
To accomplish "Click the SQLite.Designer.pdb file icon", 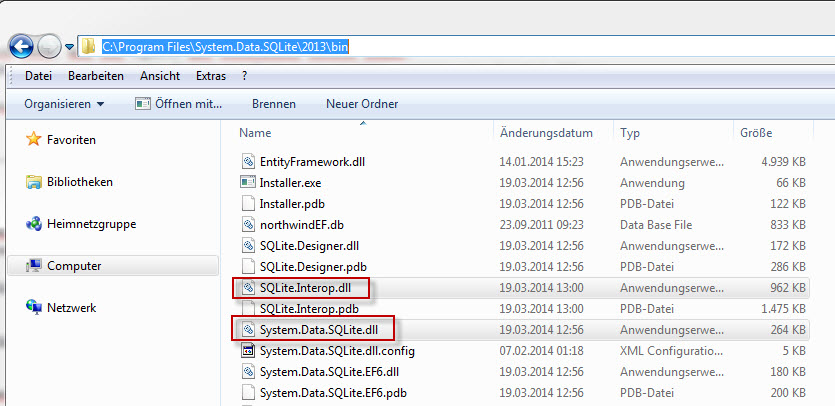I will [248, 266].
